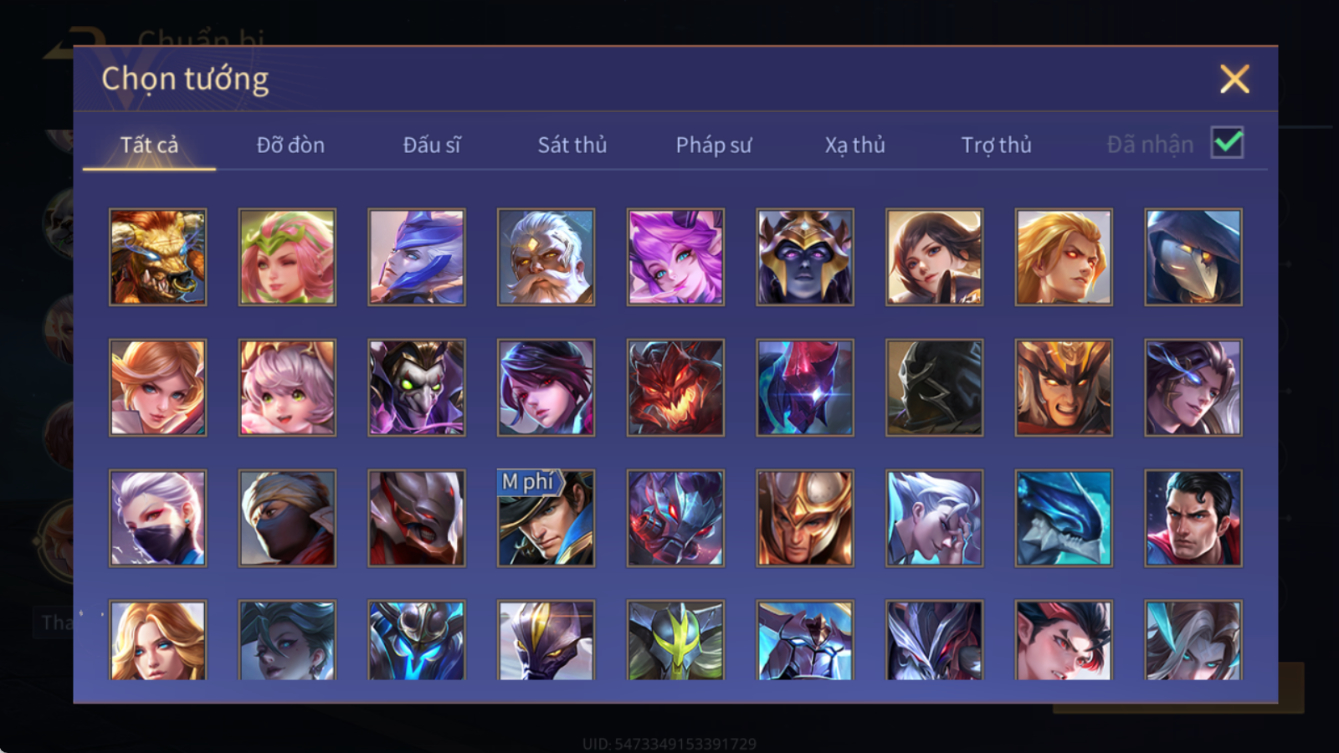The width and height of the screenshot is (1339, 753).
Task: Switch to the Đỡ đòn tab
Action: [x=290, y=145]
